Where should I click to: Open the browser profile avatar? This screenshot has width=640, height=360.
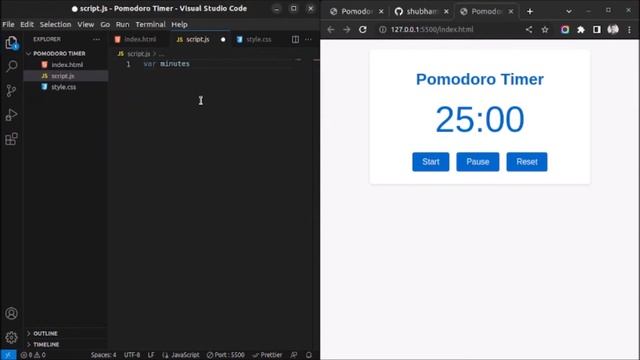pos(613,29)
